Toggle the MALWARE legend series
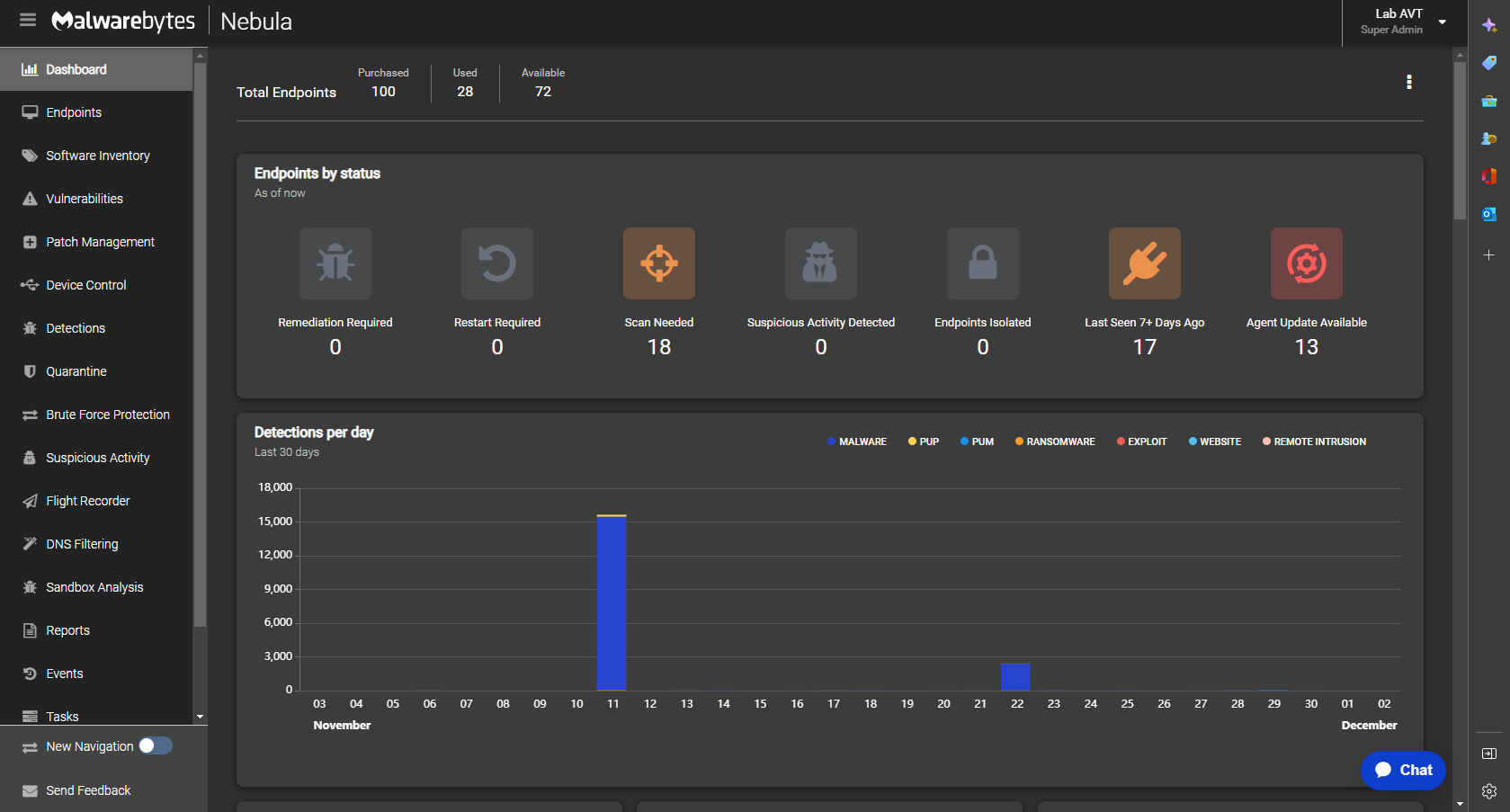This screenshot has height=812, width=1510. pos(856,442)
